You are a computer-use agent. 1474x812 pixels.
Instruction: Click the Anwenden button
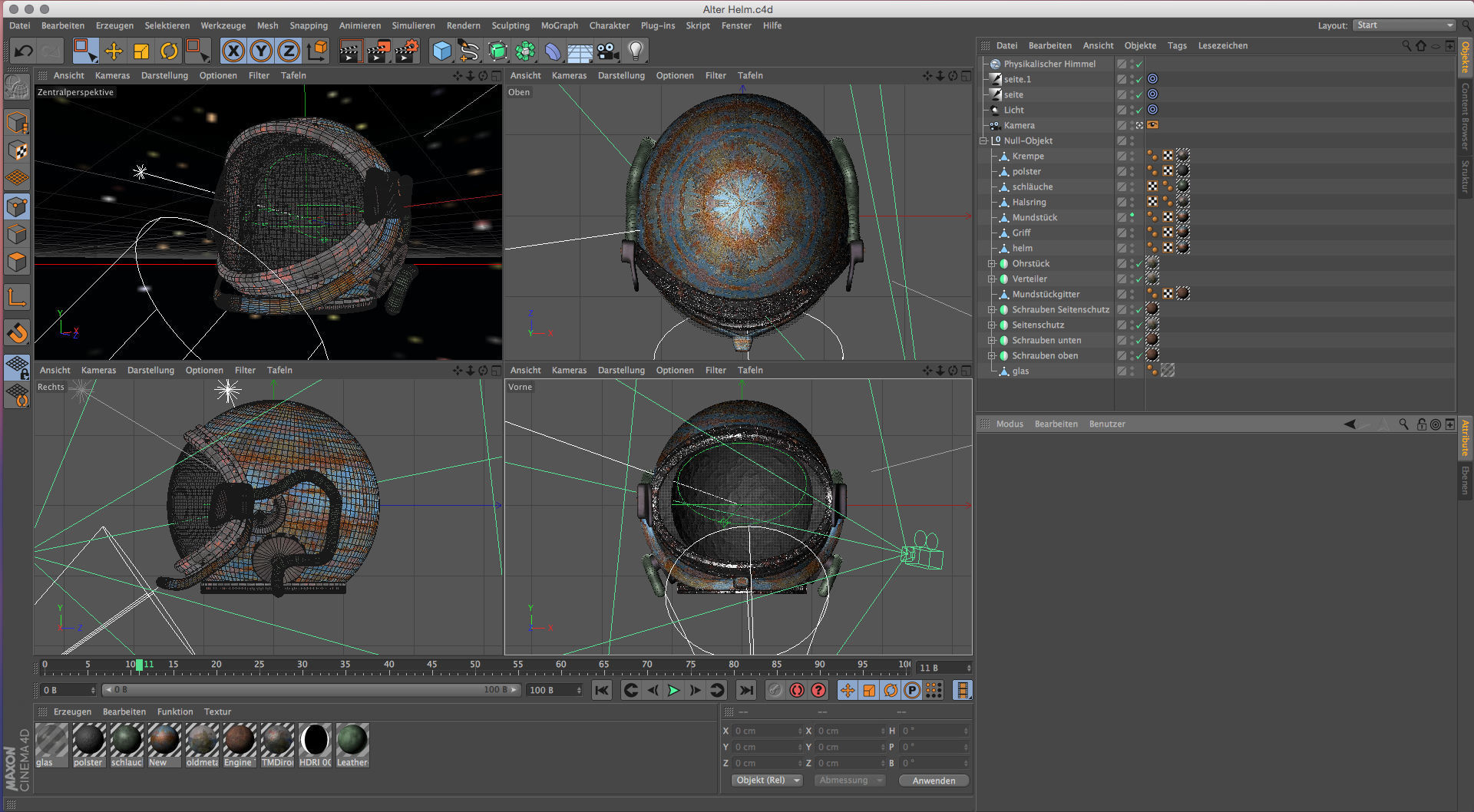934,781
